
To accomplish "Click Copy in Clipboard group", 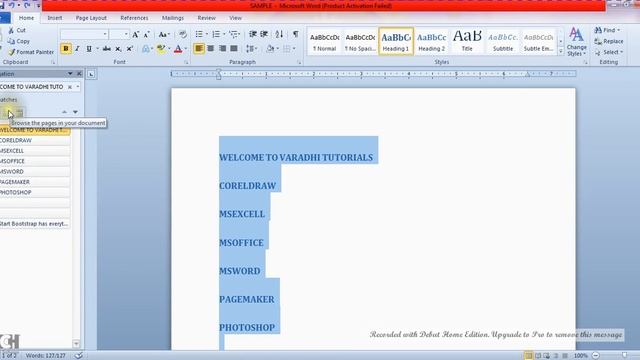I will (19, 41).
